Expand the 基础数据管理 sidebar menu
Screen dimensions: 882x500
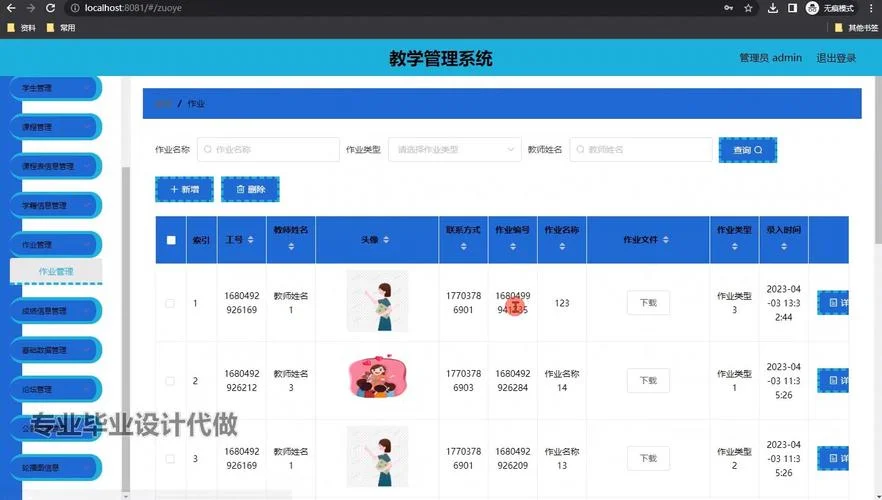55,350
